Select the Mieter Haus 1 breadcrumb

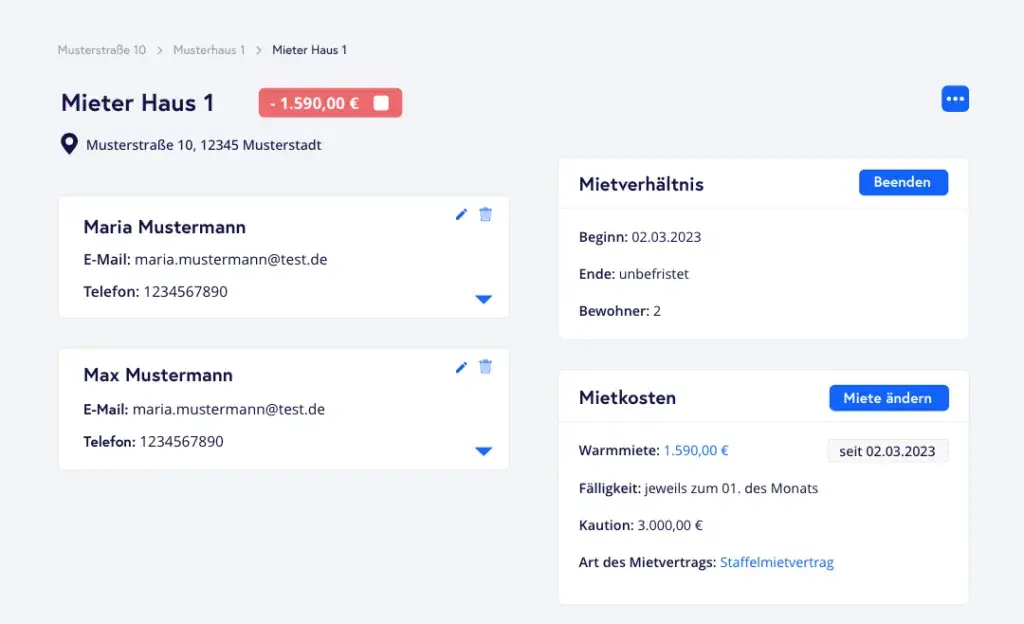pos(309,50)
